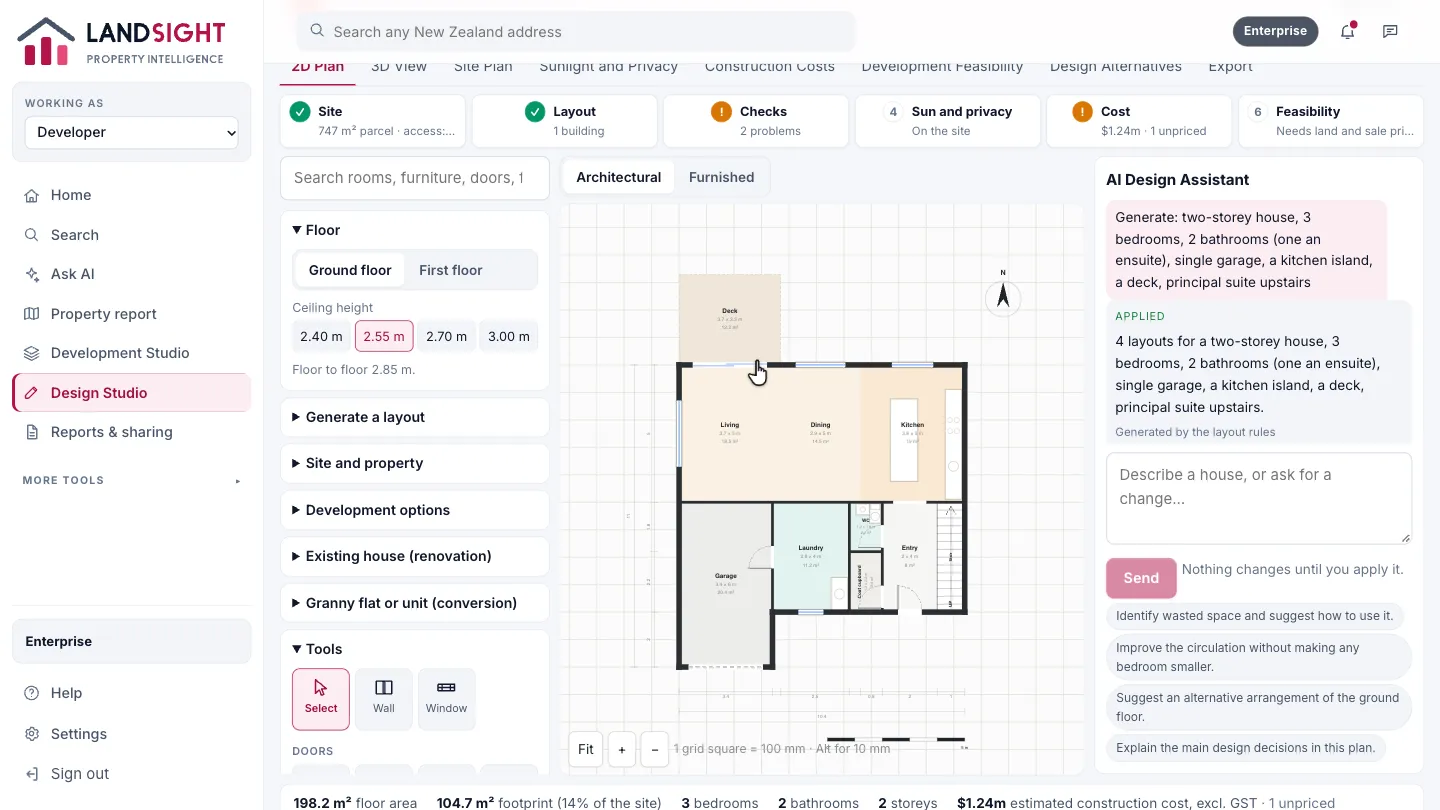Image resolution: width=1440 pixels, height=810 pixels.
Task: Open the notifications bell
Action: pos(1348,31)
